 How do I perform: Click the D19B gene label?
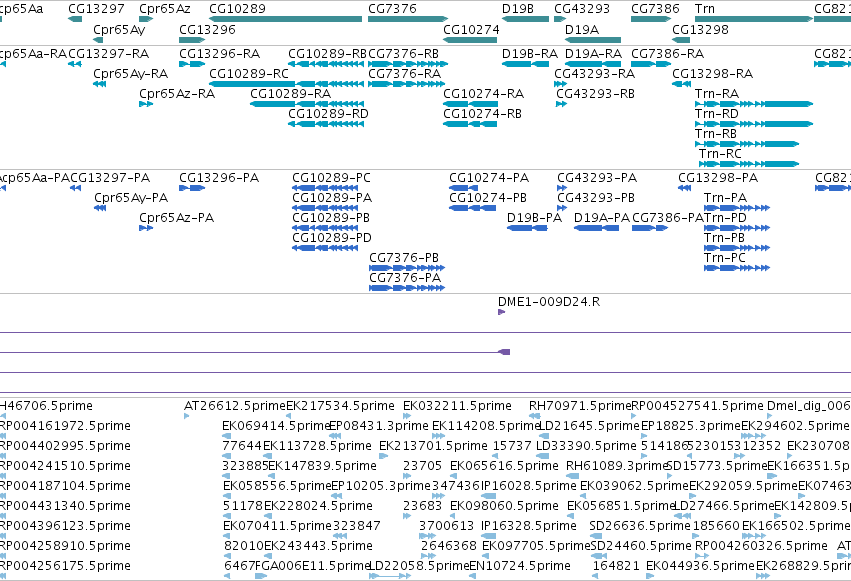pos(517,9)
